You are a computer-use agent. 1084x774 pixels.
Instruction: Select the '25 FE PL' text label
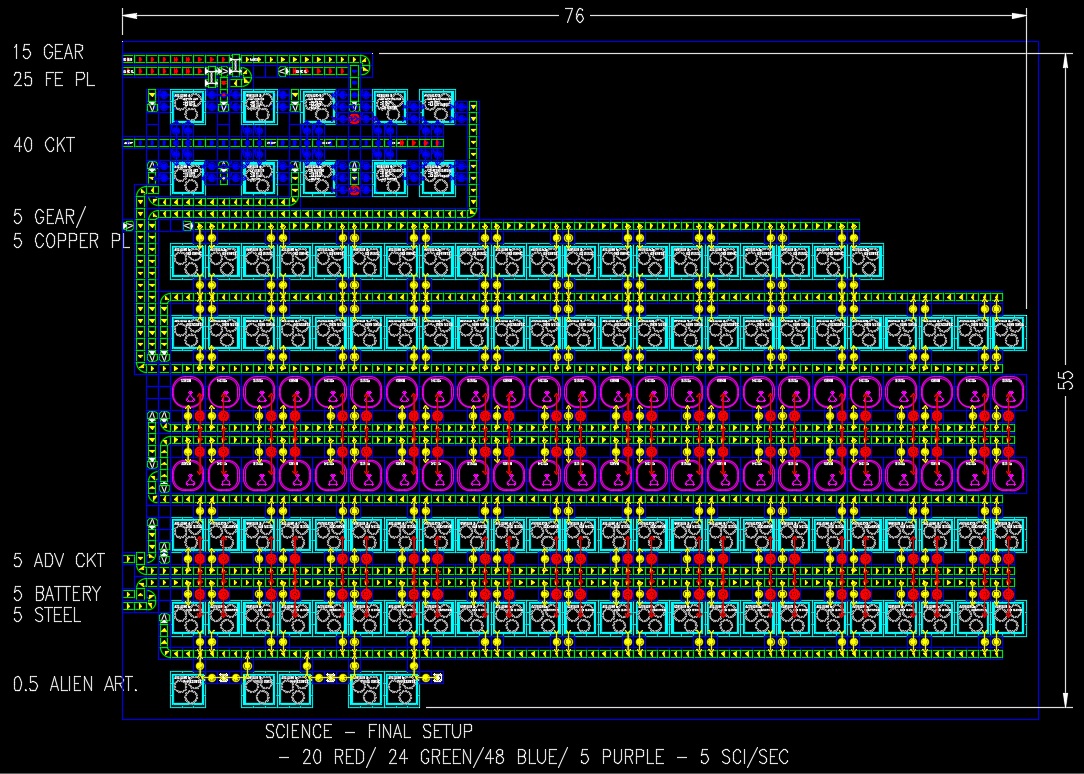pos(55,79)
